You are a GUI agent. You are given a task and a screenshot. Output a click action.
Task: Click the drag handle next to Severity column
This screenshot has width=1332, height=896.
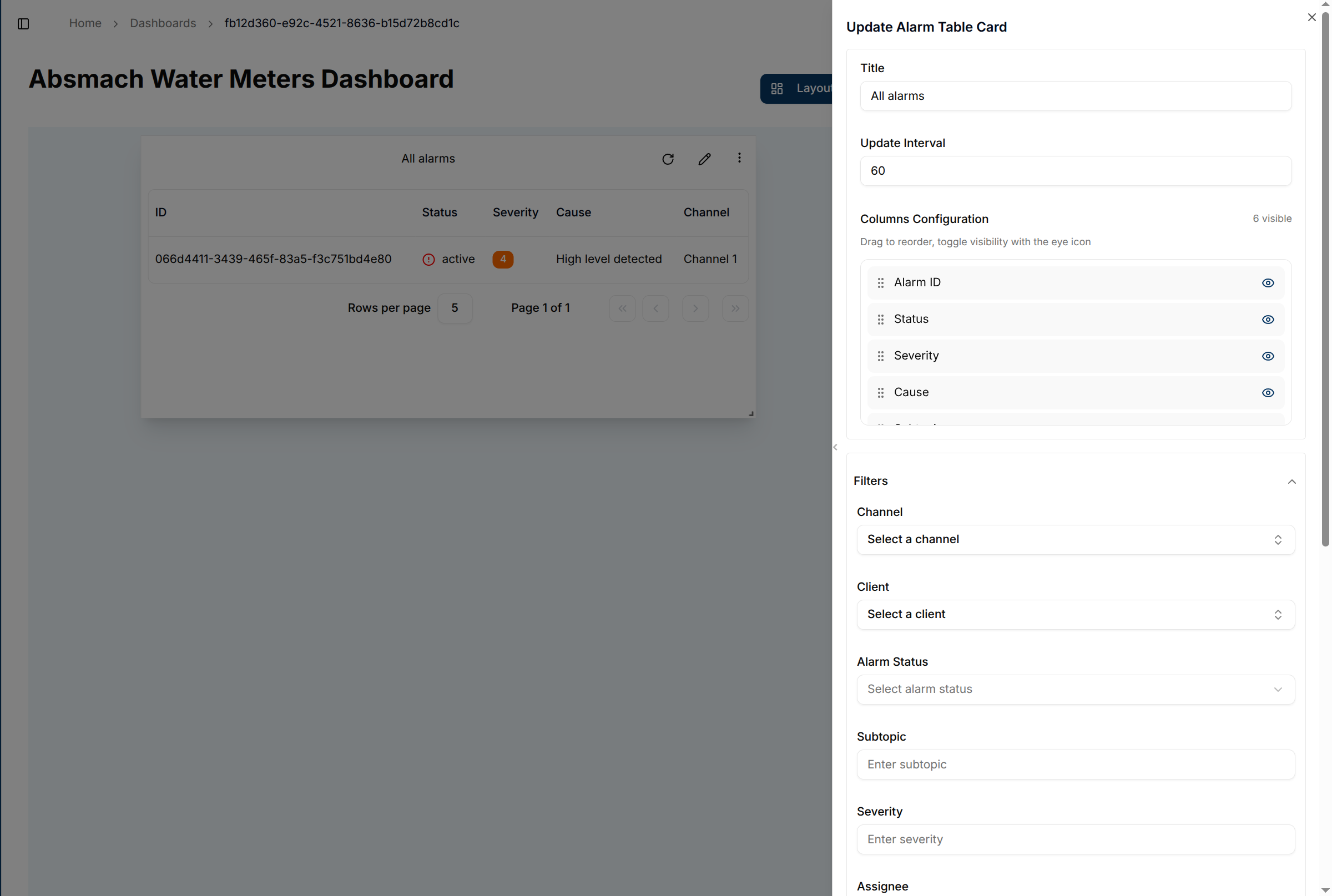[881, 356]
